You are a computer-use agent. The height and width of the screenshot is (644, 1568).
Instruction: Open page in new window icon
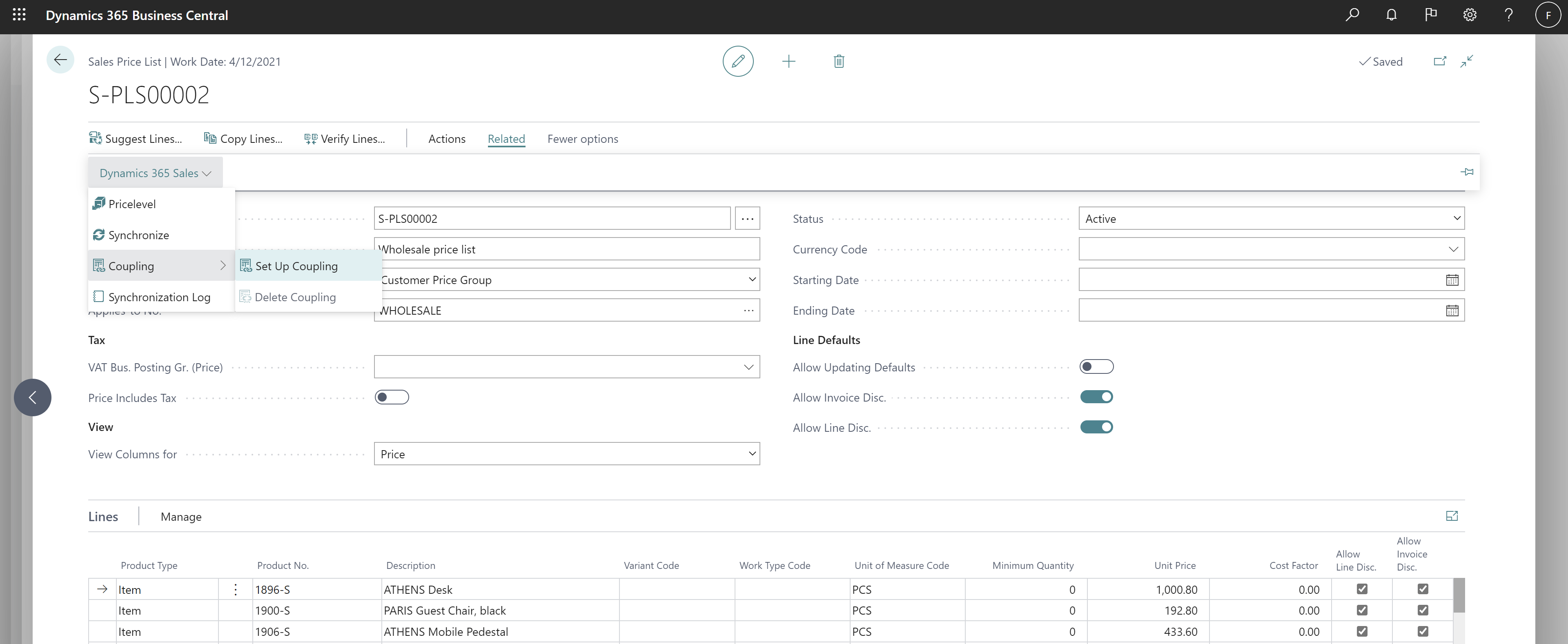[x=1439, y=61]
